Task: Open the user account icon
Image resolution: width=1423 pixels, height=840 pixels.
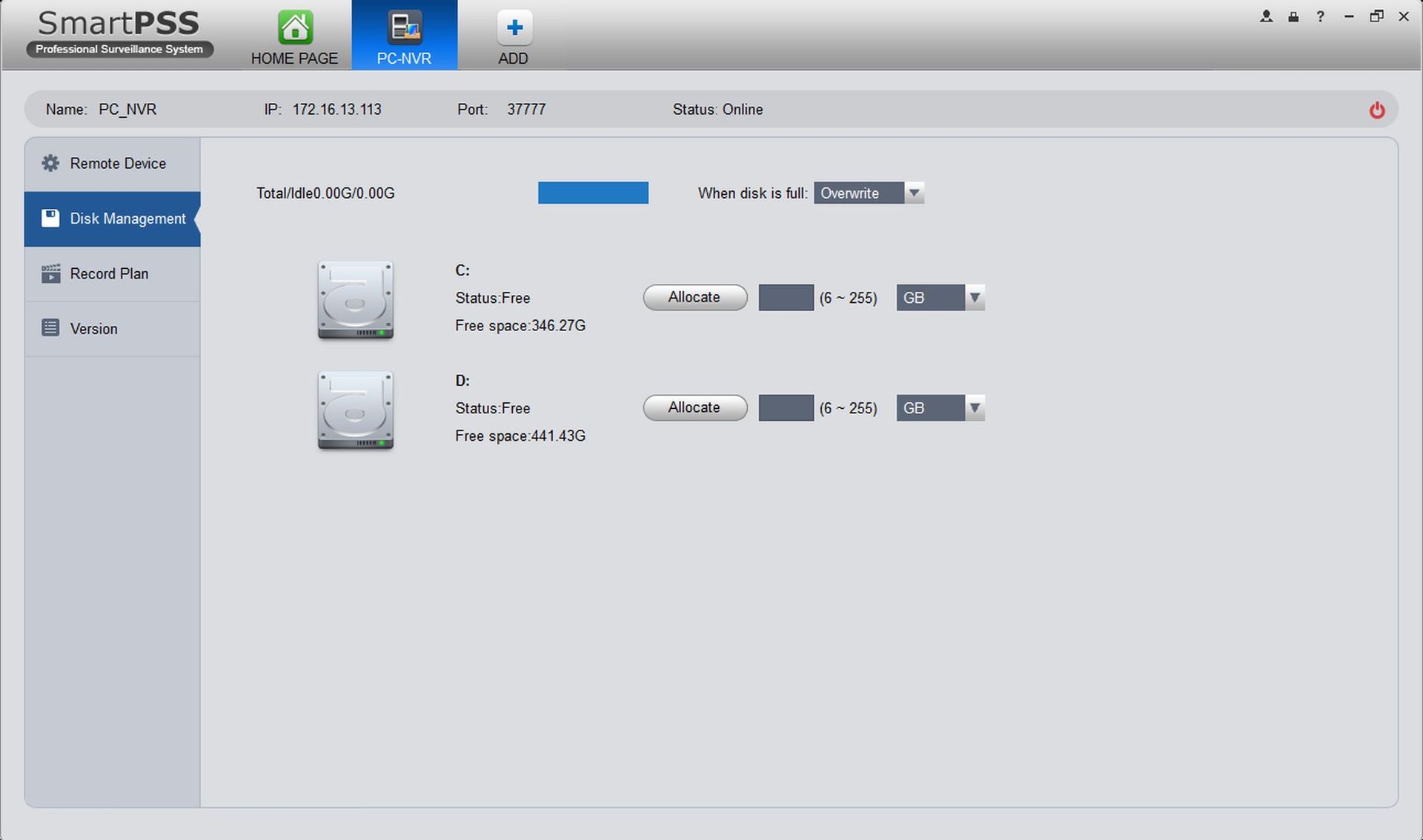Action: tap(1266, 16)
